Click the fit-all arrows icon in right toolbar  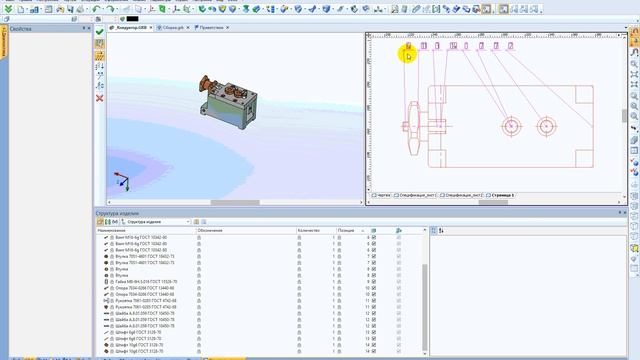tap(634, 74)
